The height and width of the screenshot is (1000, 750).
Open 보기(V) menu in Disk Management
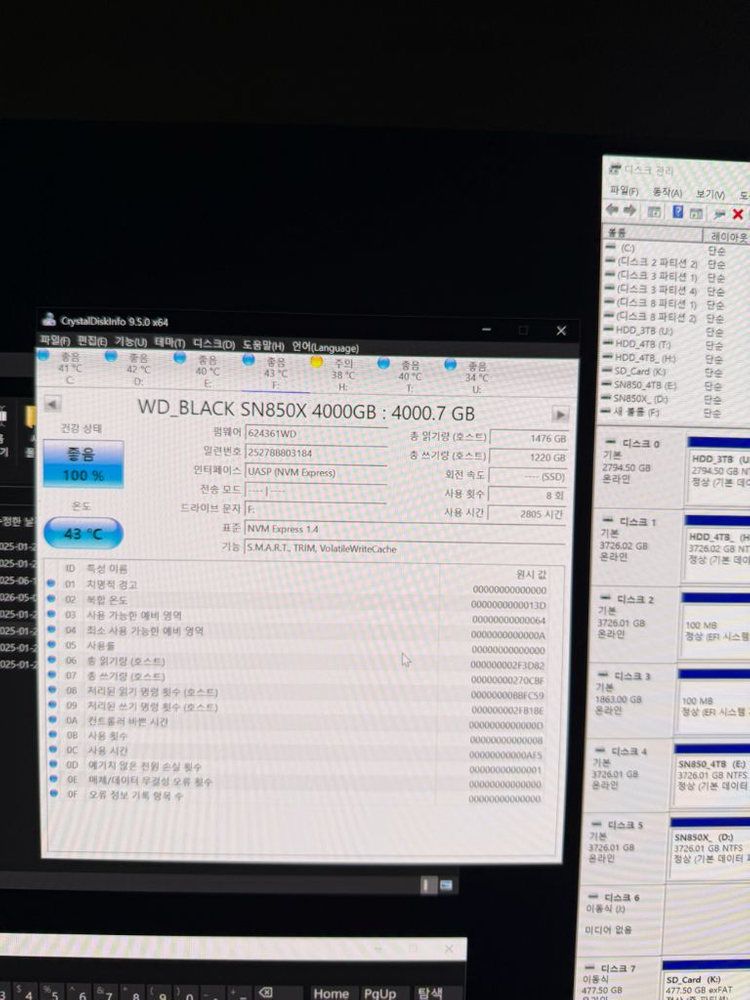(x=710, y=193)
